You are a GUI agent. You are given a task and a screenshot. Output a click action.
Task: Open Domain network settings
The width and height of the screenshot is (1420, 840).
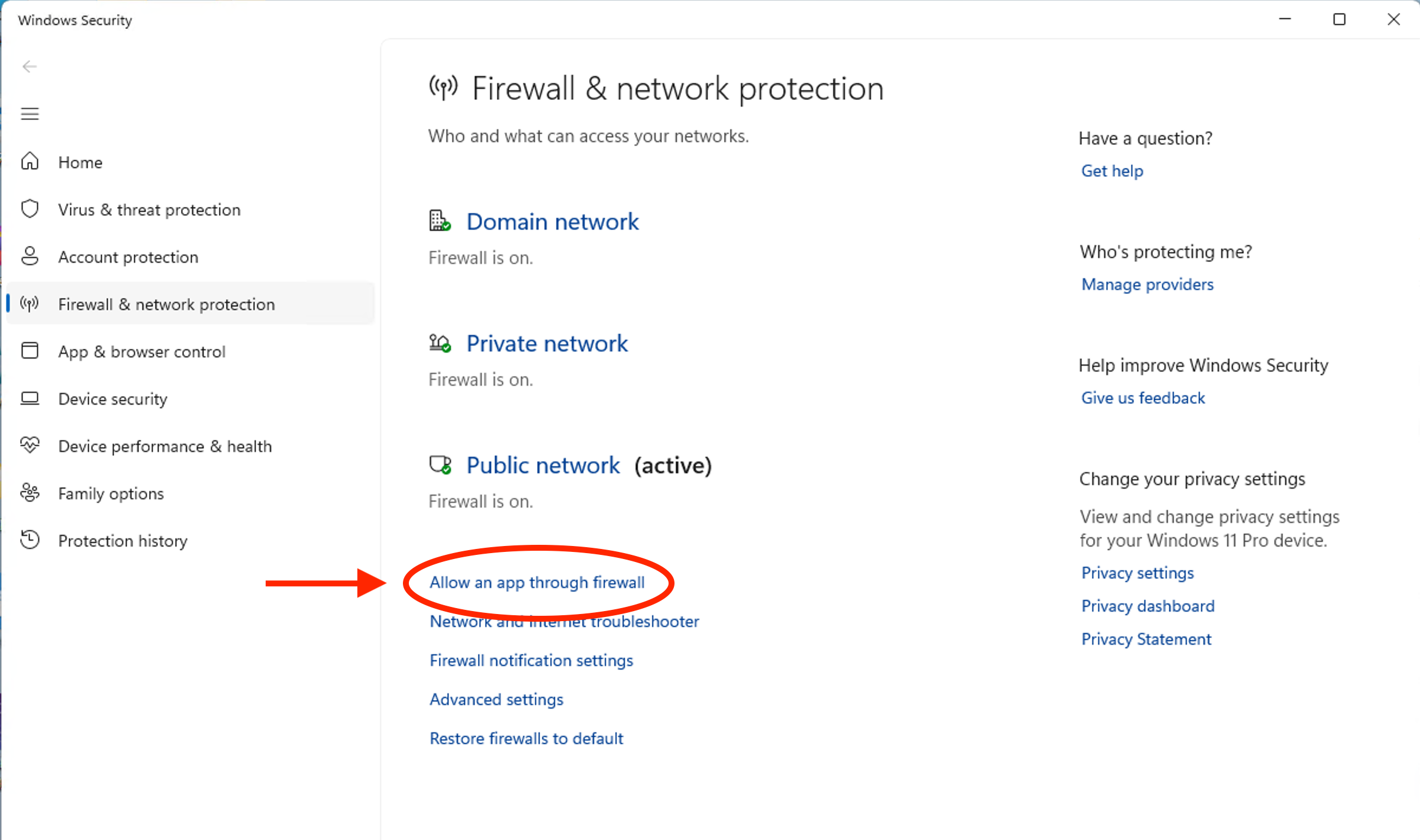tap(552, 222)
